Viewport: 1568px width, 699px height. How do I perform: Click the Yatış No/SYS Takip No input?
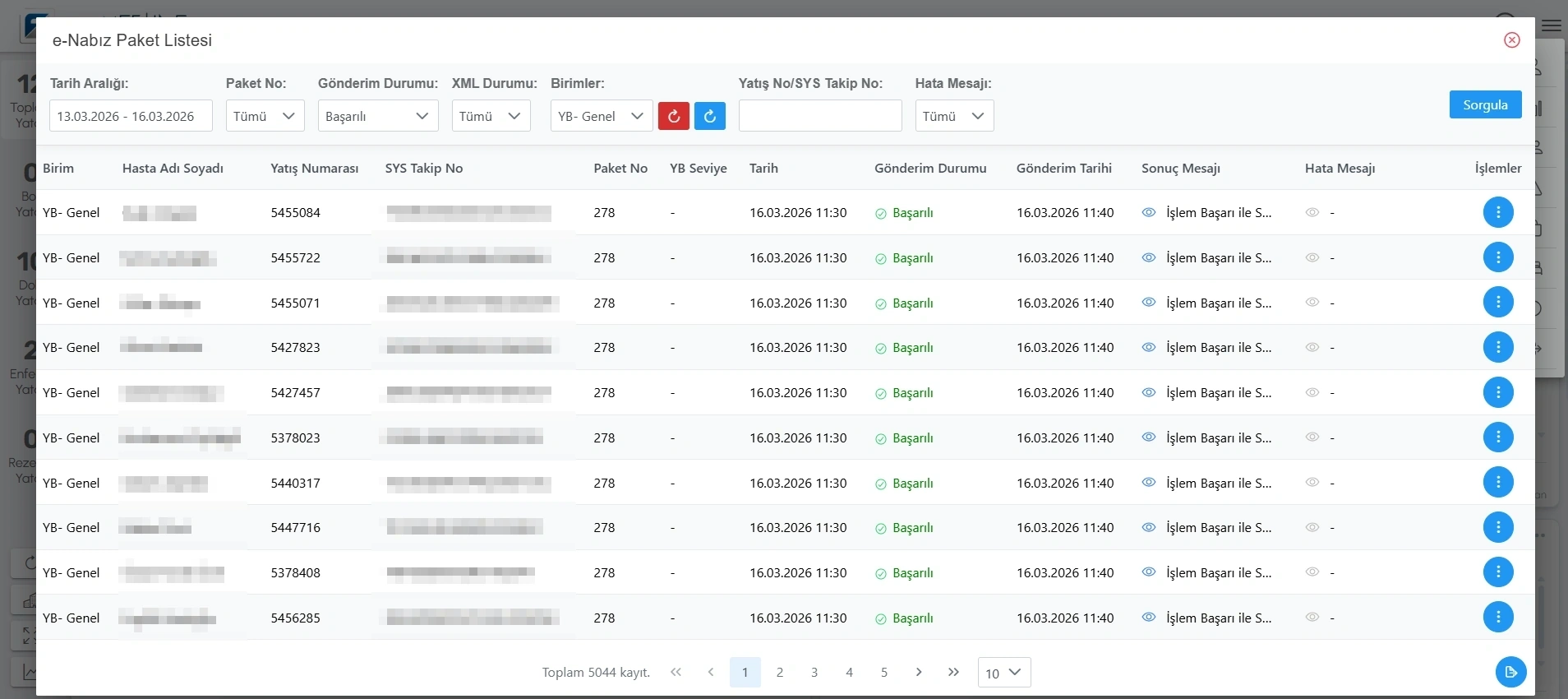click(x=819, y=116)
